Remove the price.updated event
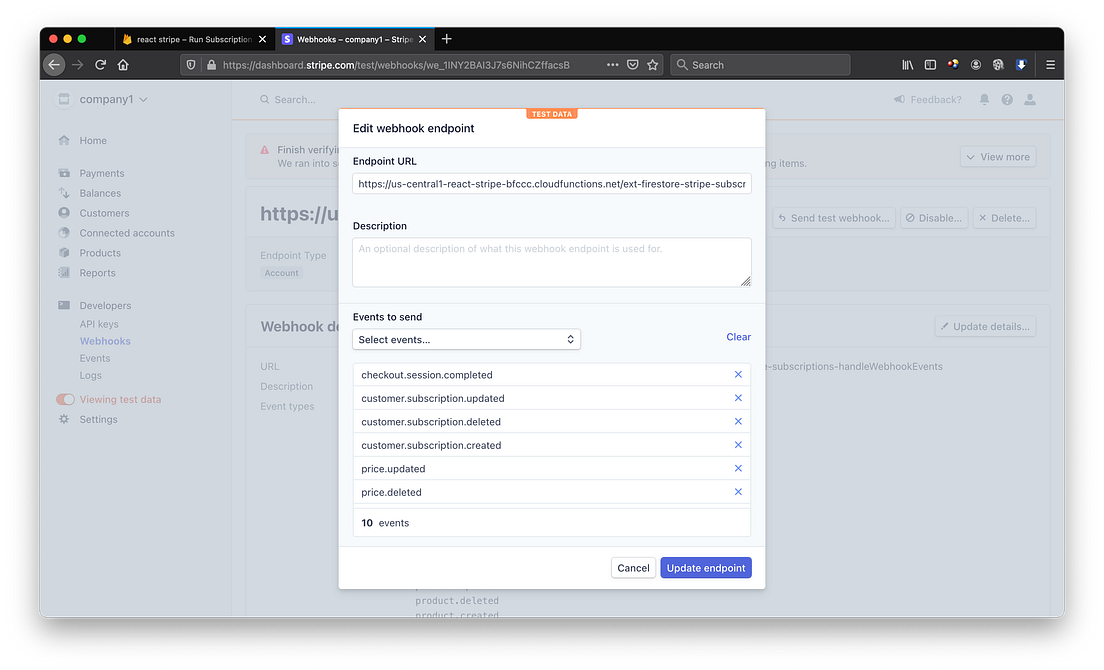The image size is (1104, 670). point(738,468)
